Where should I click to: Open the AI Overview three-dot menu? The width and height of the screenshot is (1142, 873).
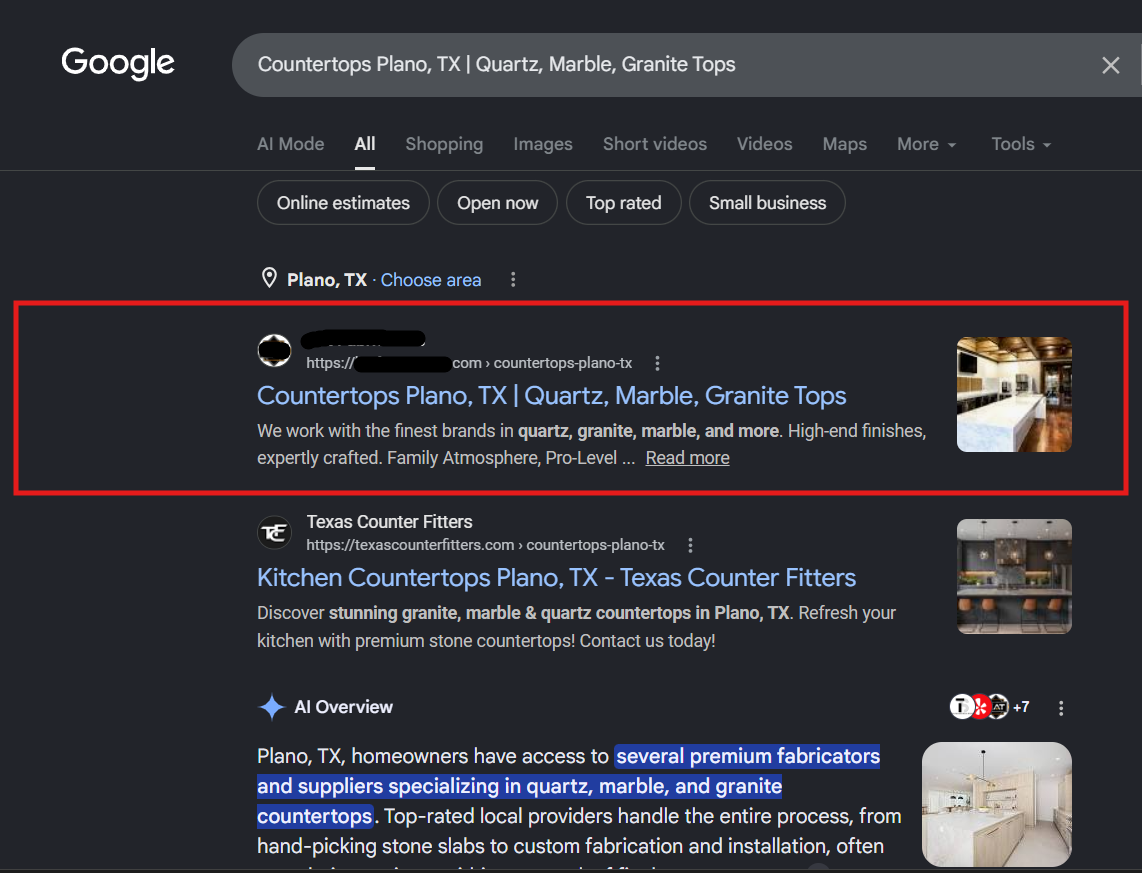[1060, 708]
